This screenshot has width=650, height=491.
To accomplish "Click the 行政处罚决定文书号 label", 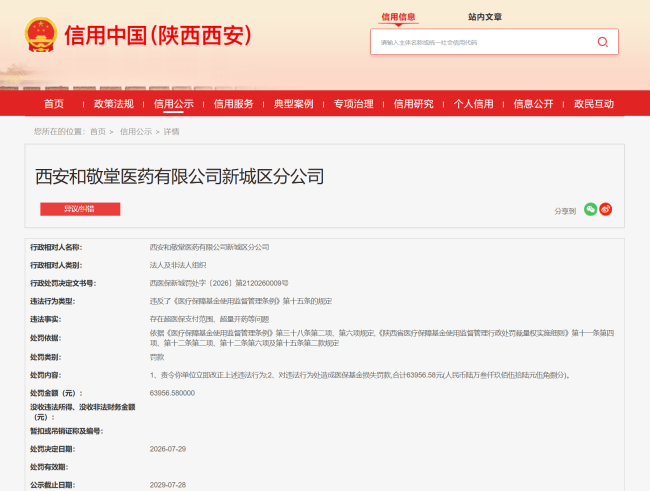I will pos(63,283).
